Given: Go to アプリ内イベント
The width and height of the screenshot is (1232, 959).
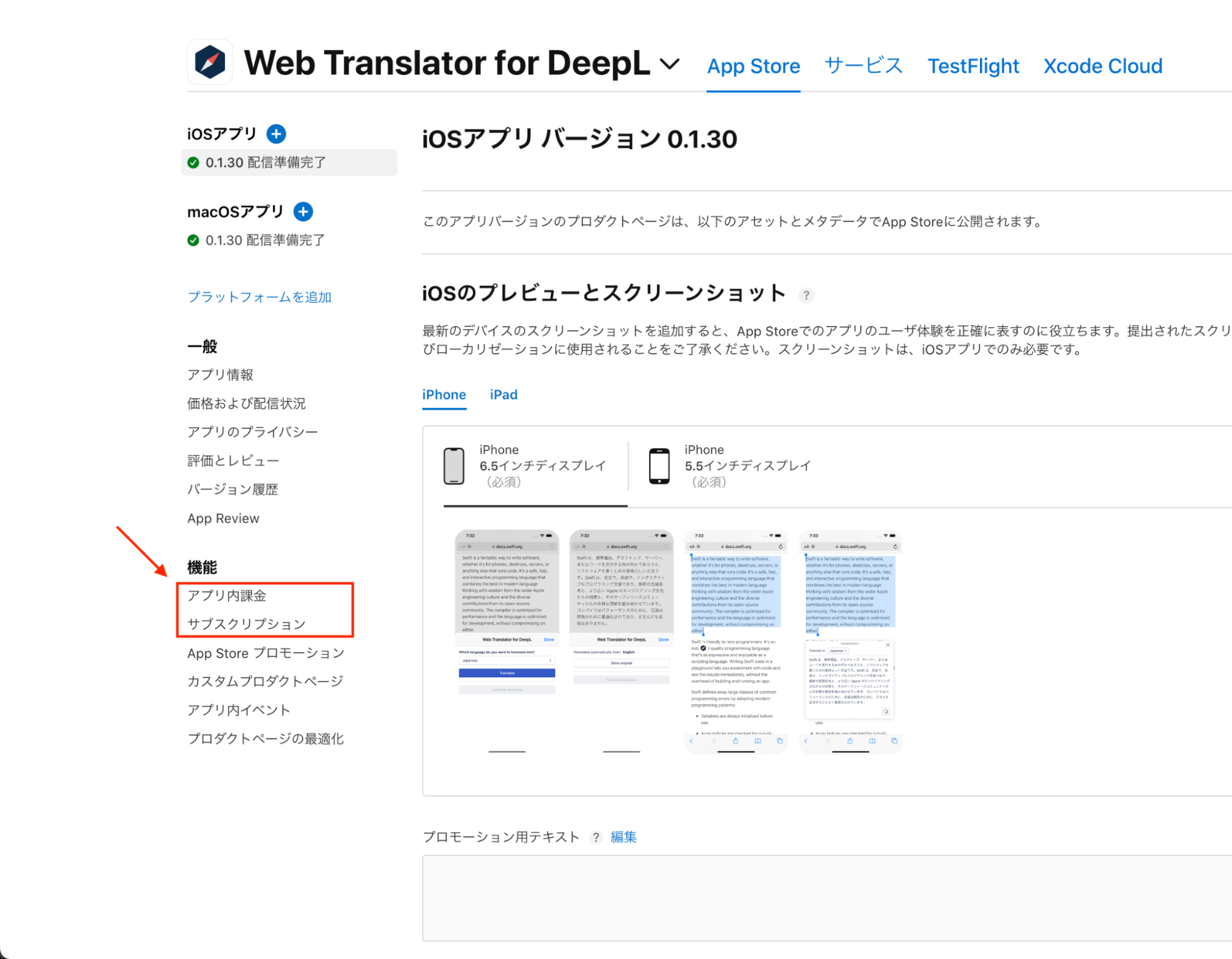Looking at the screenshot, I should [239, 710].
